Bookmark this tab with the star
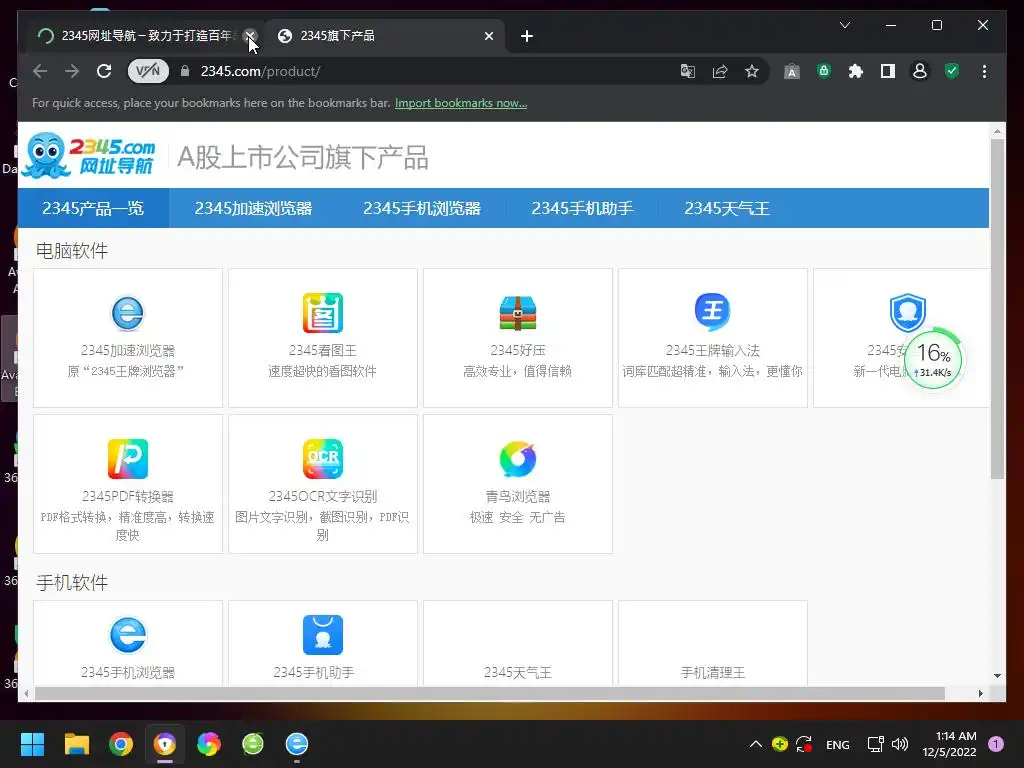 tap(752, 71)
